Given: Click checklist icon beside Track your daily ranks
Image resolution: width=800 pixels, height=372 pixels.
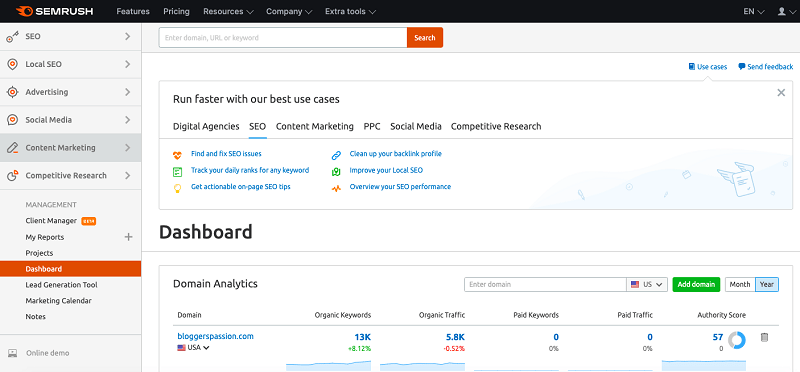Looking at the screenshot, I should coord(178,171).
